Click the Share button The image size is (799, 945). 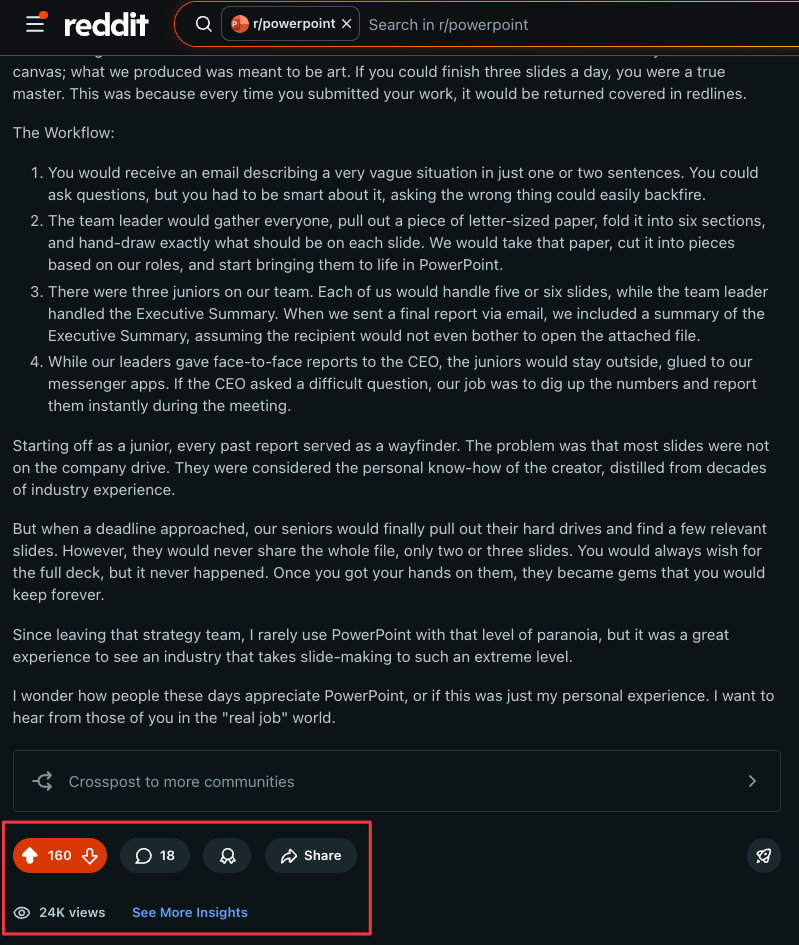311,855
